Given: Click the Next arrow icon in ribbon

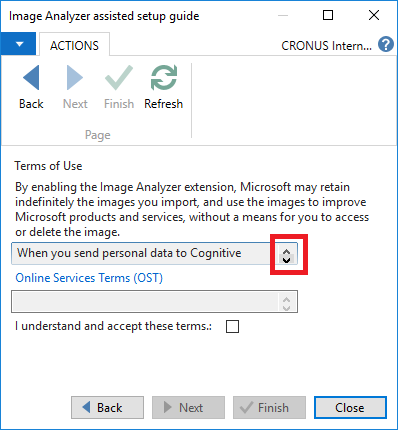Looking at the screenshot, I should tap(75, 77).
